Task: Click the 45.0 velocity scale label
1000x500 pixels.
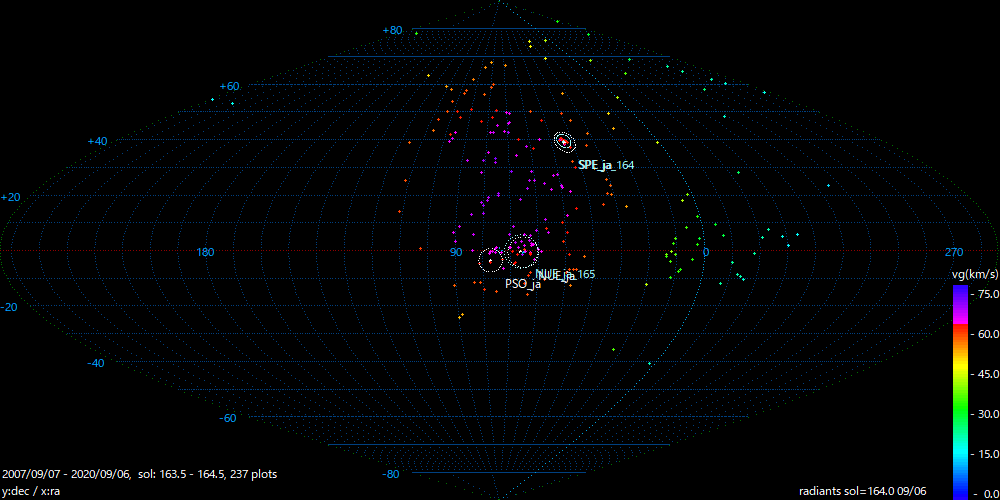Action: [x=987, y=374]
